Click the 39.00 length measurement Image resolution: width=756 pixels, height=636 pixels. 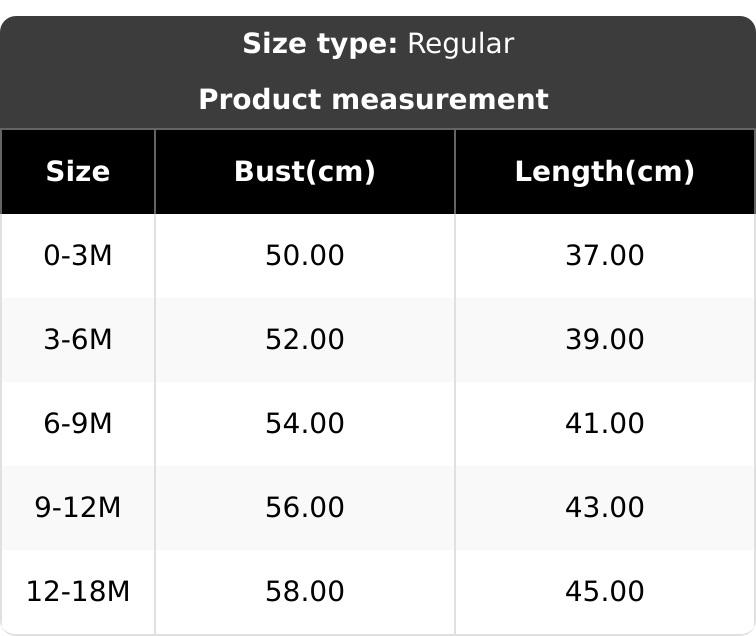click(605, 340)
